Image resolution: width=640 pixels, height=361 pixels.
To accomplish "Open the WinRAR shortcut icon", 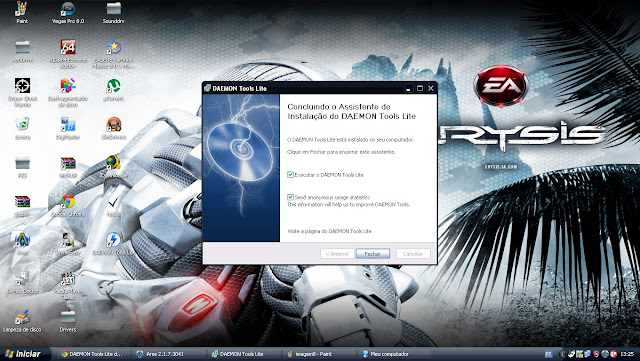I will click(68, 163).
